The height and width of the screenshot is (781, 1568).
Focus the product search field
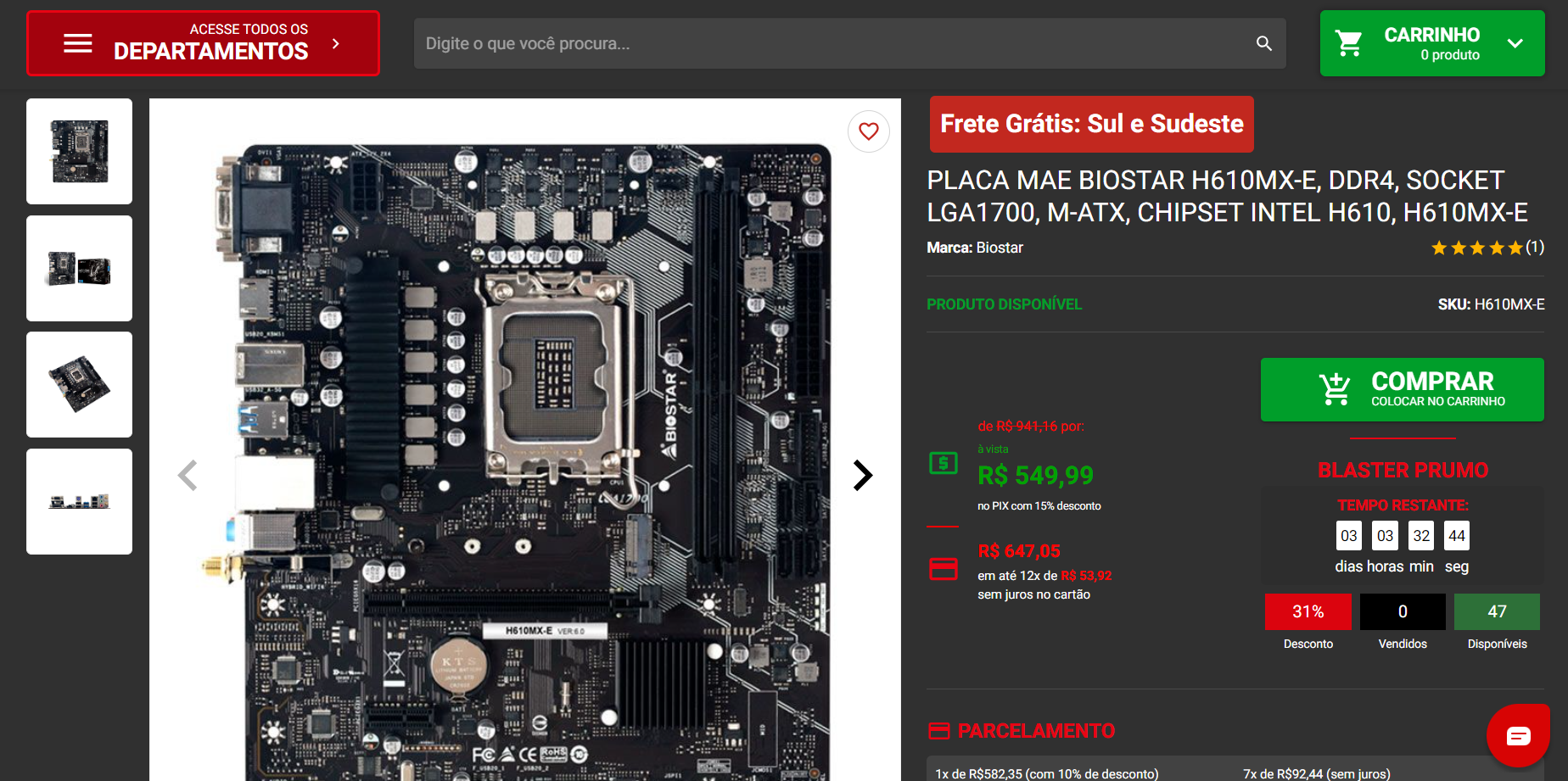(x=849, y=43)
